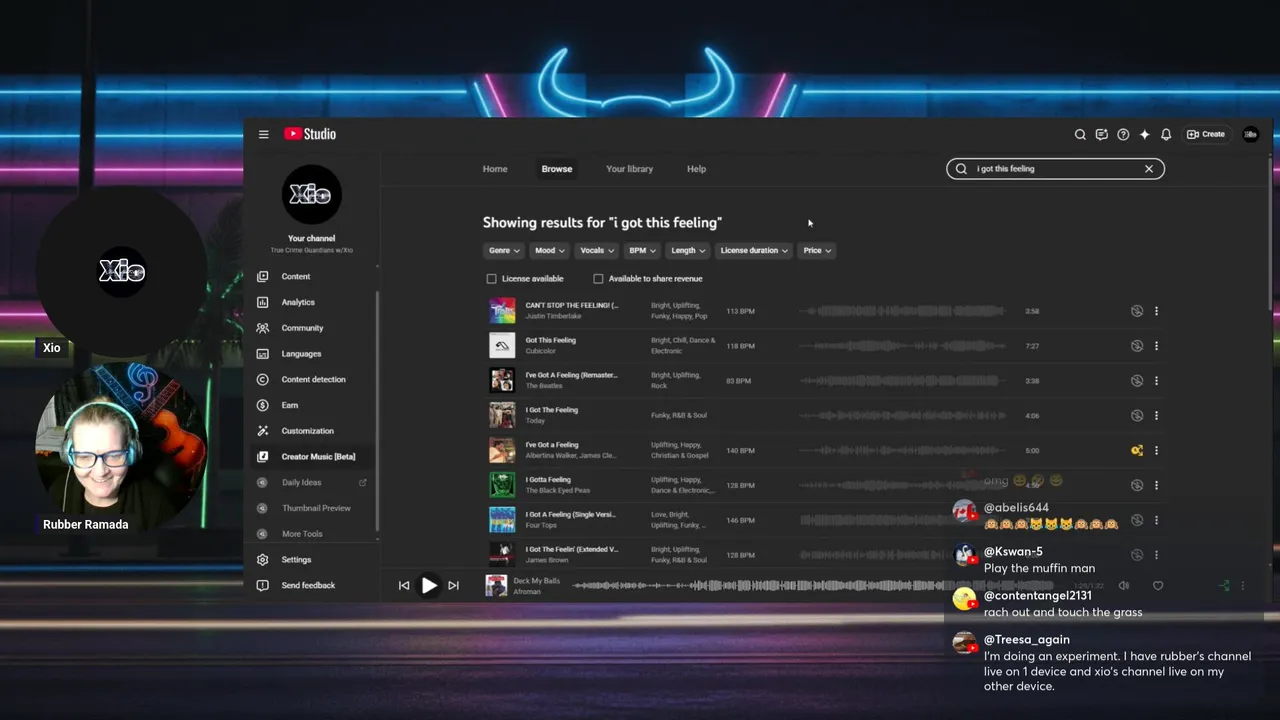Viewport: 1280px width, 720px height.
Task: Skip to previous track in player
Action: tap(404, 586)
